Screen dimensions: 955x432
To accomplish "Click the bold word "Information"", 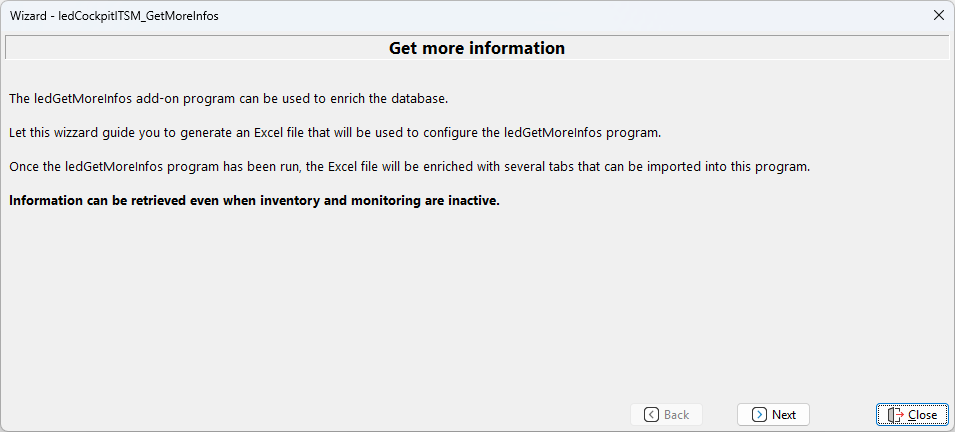I will (x=47, y=200).
